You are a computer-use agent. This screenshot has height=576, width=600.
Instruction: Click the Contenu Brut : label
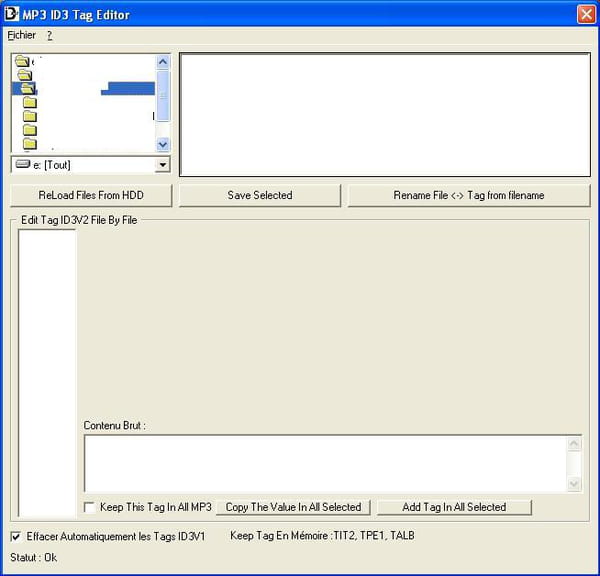click(114, 426)
